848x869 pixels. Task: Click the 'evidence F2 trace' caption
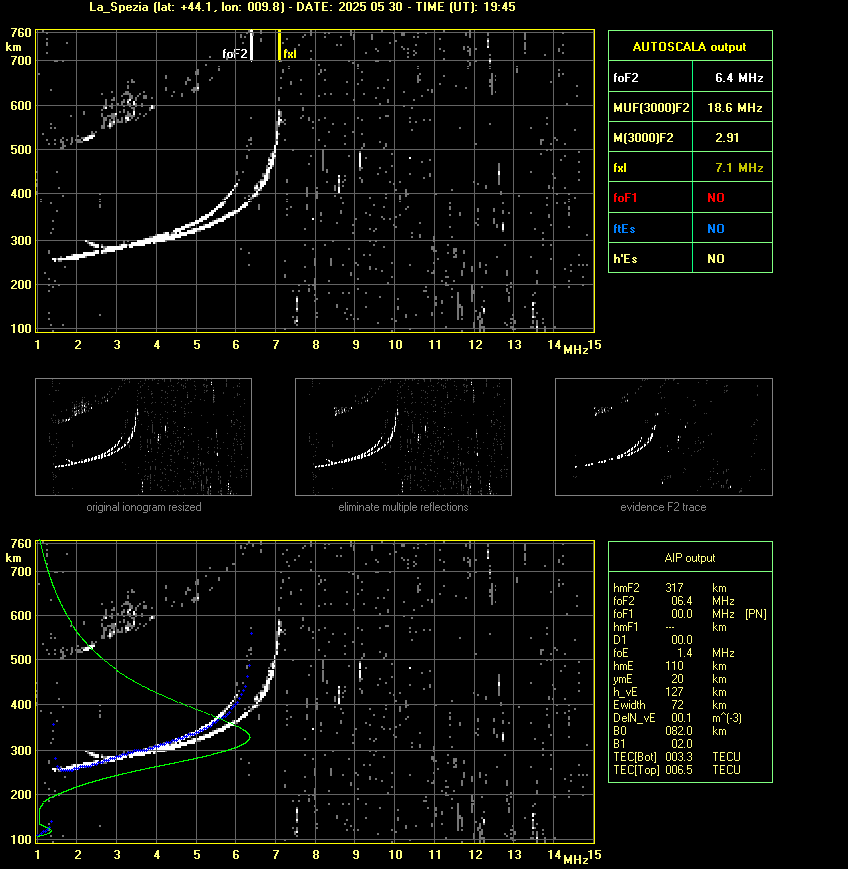click(663, 507)
